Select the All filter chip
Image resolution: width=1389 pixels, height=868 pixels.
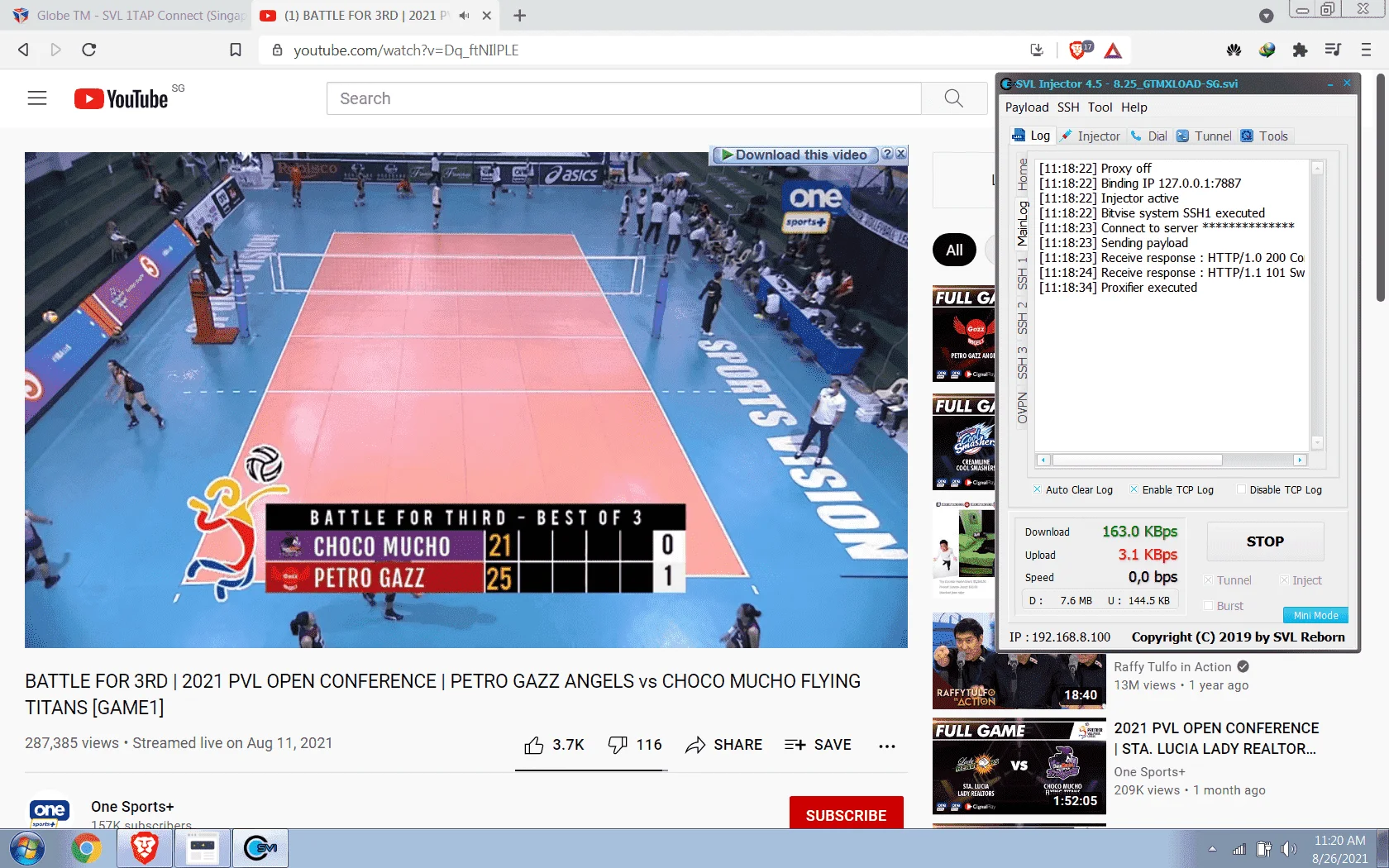[954, 250]
